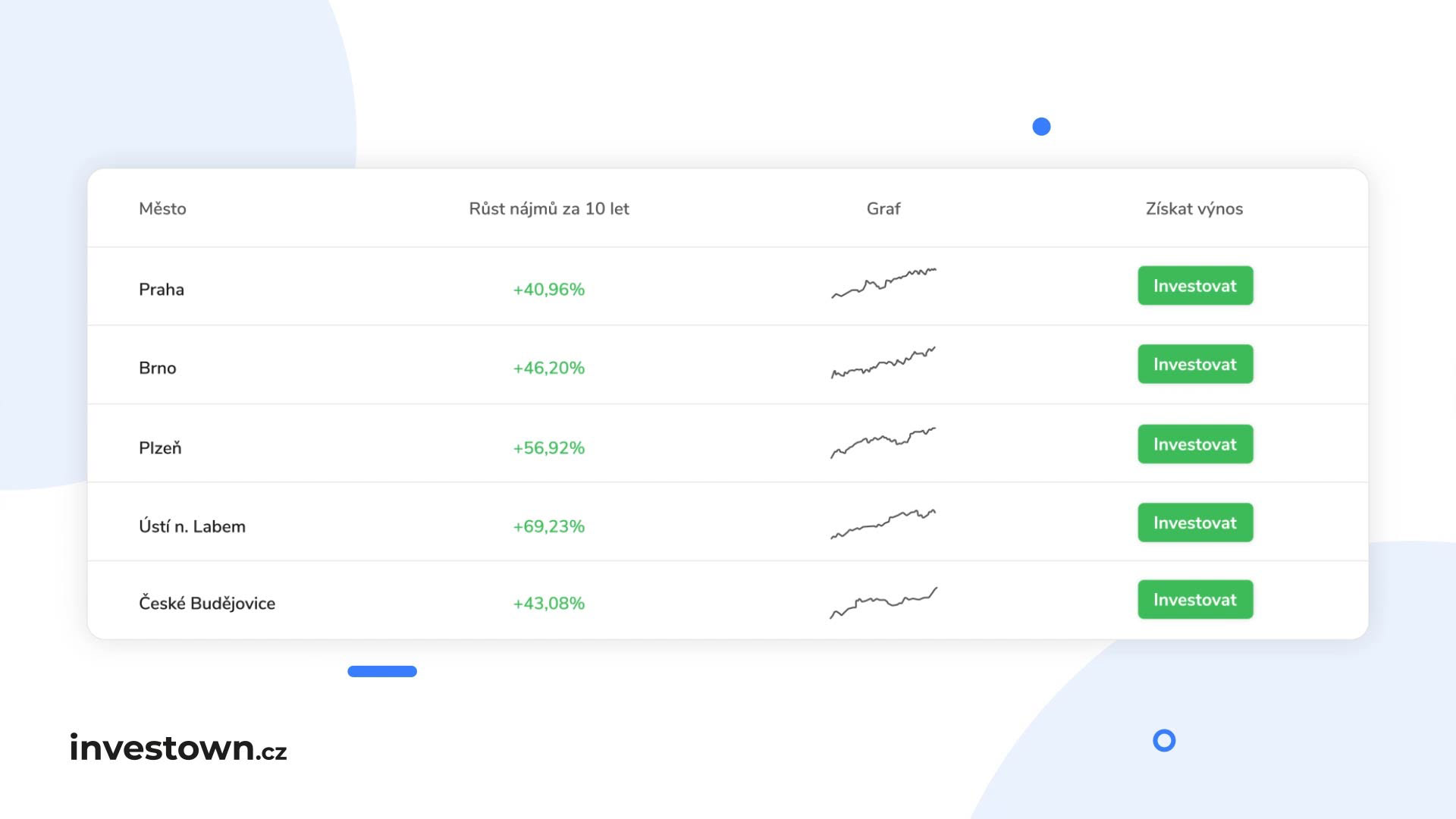This screenshot has height=819, width=1456.
Task: Click the blue pill-shaped bar
Action: click(x=382, y=671)
